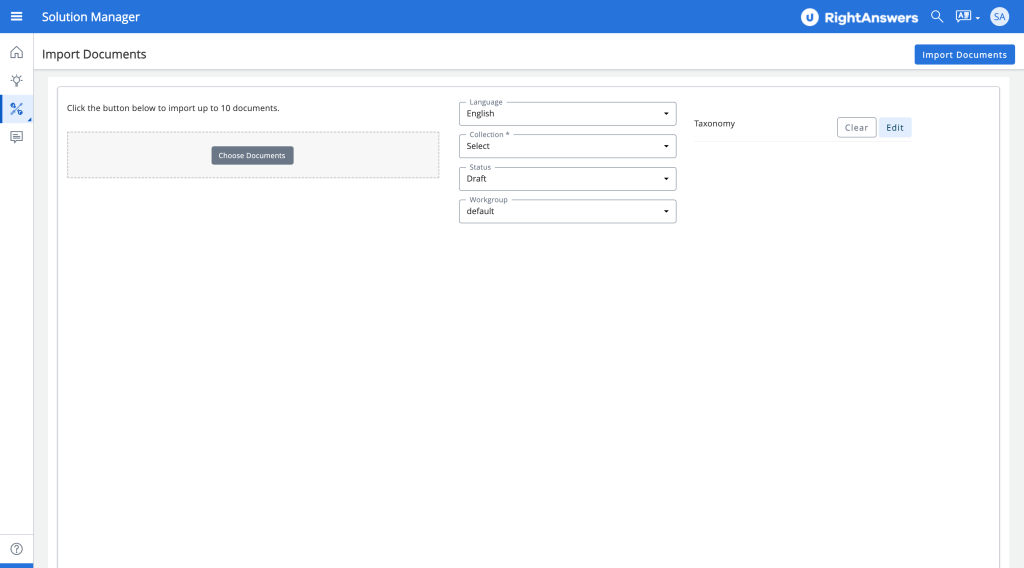Clear the Taxonomy selection
This screenshot has height=568, width=1024.
856,127
